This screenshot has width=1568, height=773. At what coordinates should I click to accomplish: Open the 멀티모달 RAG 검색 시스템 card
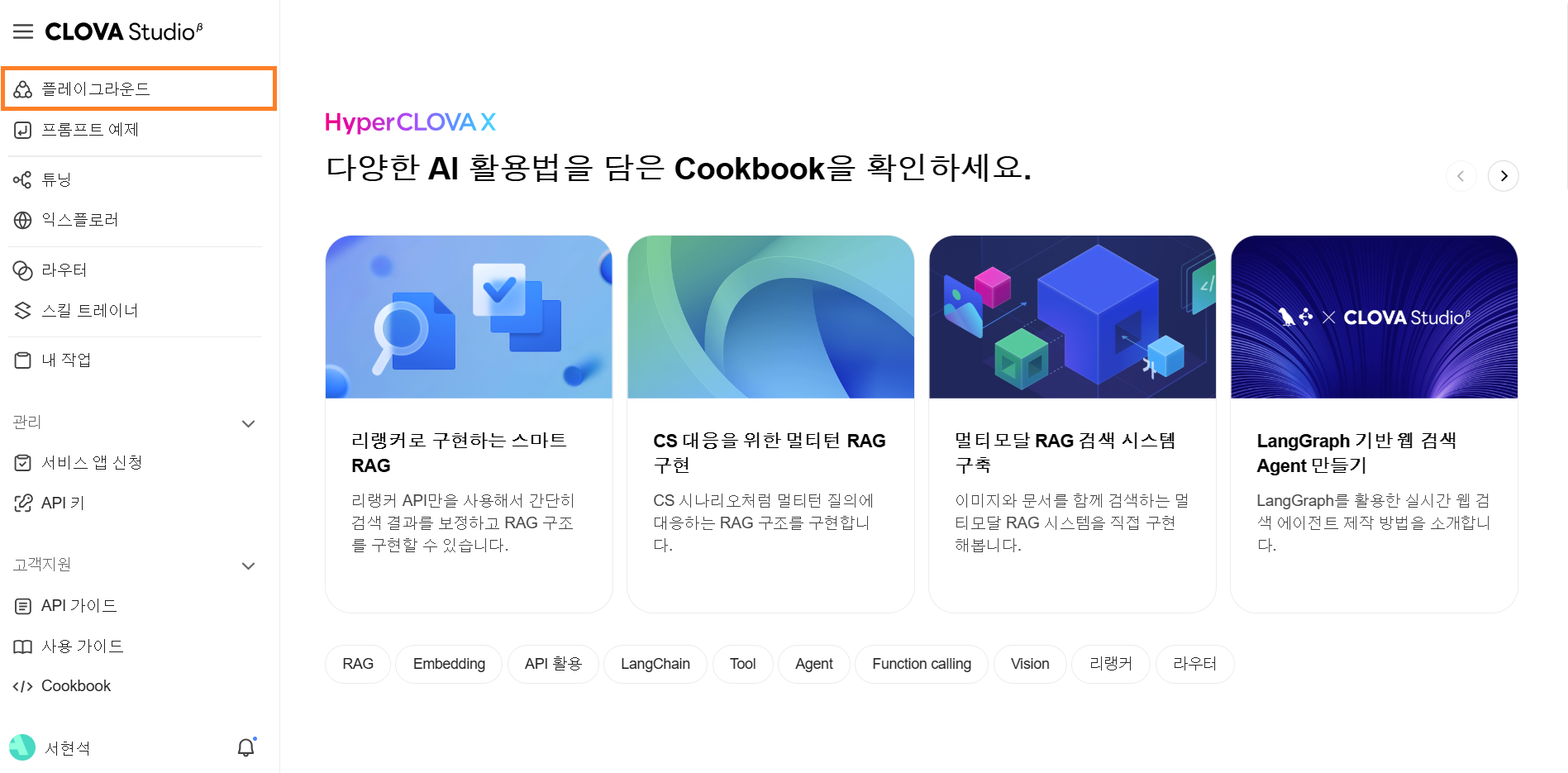coord(1072,424)
